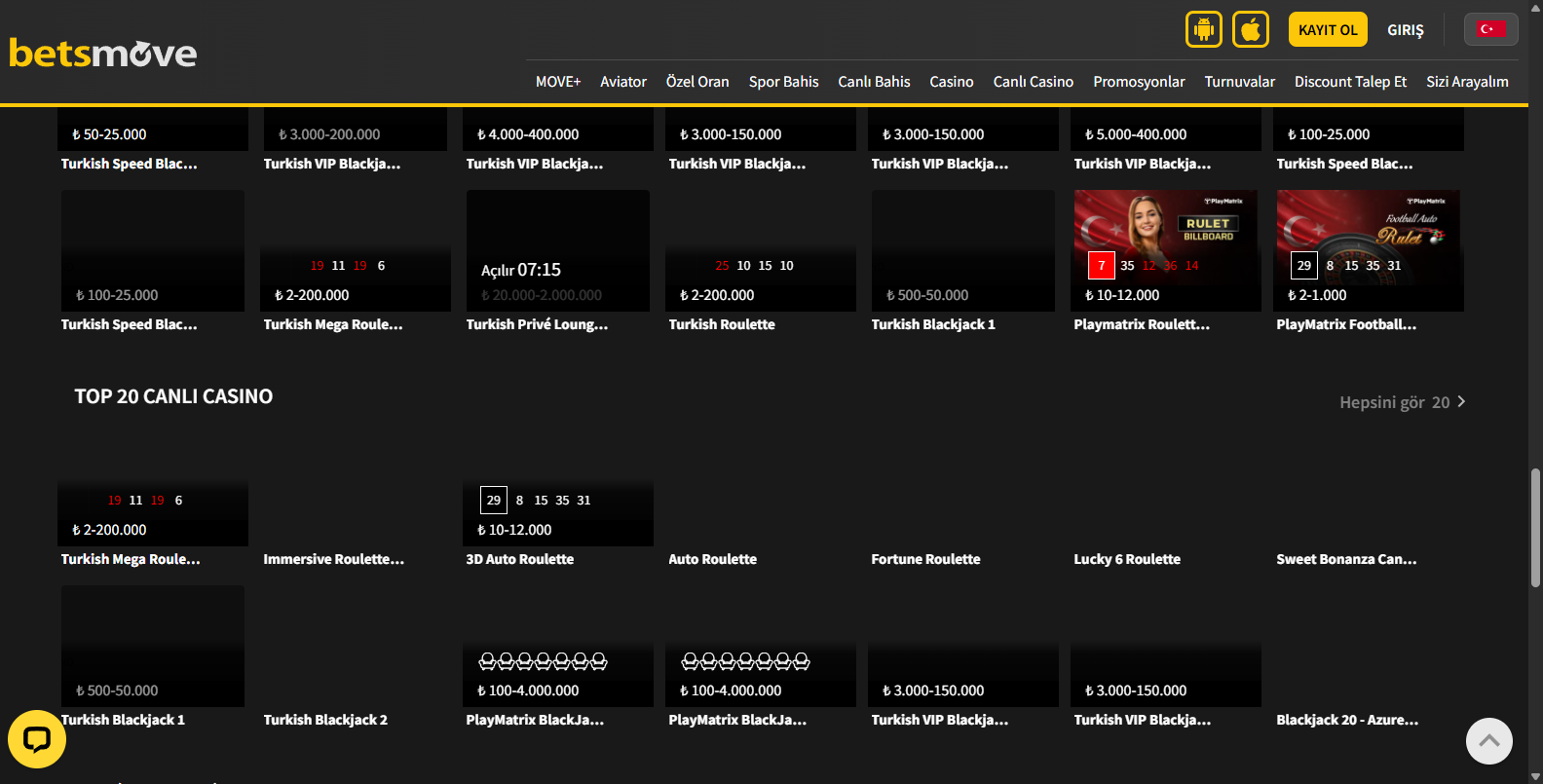Select the Aviator menu item

622,82
